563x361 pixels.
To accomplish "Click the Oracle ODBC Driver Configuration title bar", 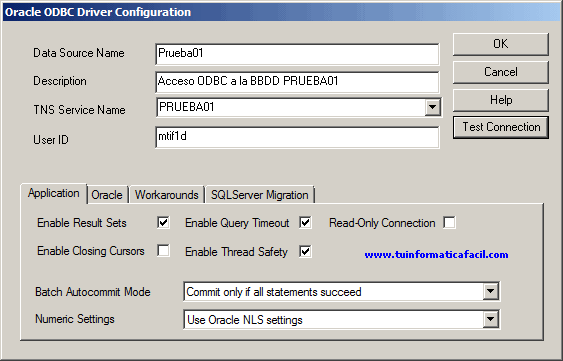I will (282, 12).
